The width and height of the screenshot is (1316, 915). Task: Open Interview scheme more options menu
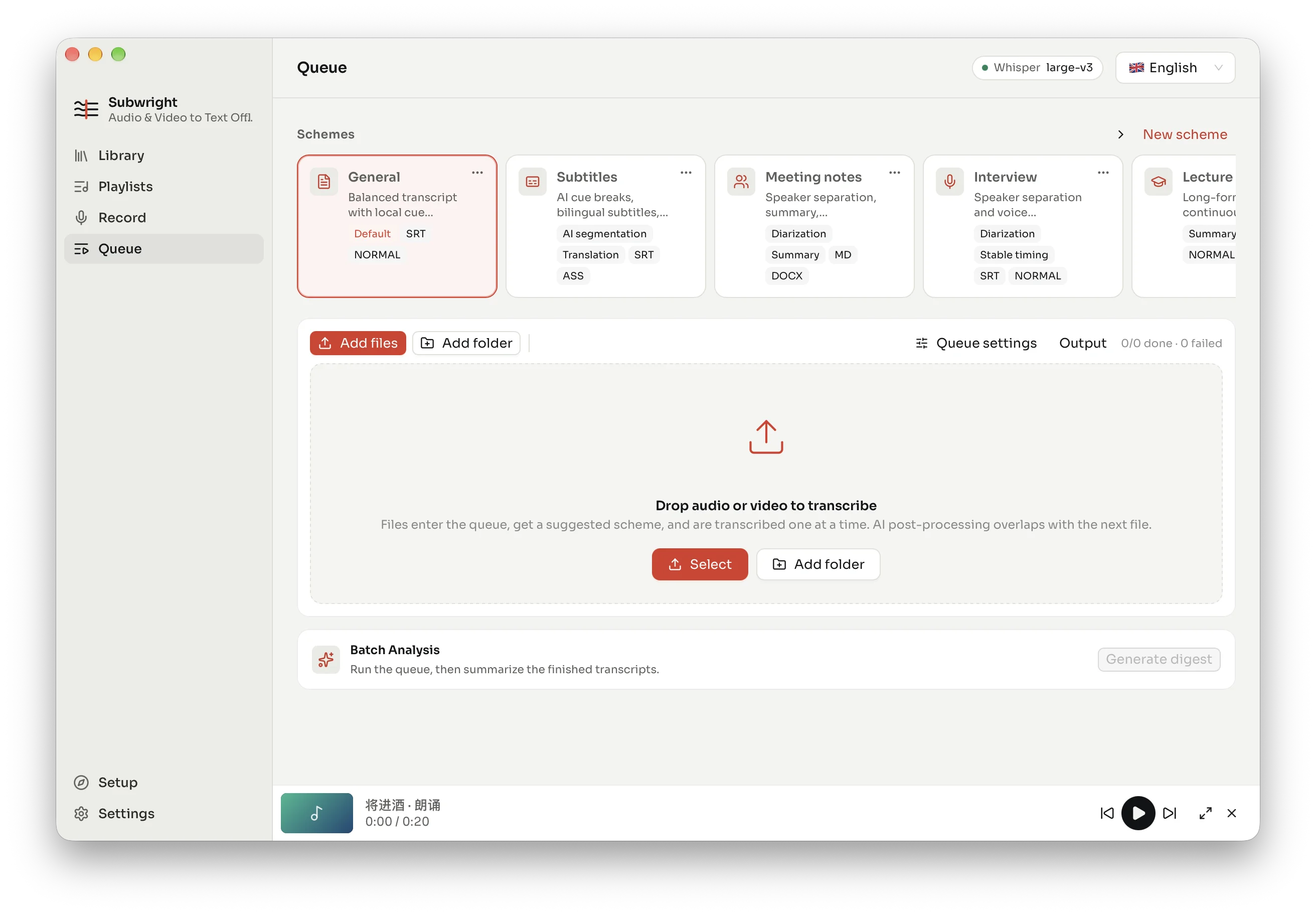point(1103,173)
